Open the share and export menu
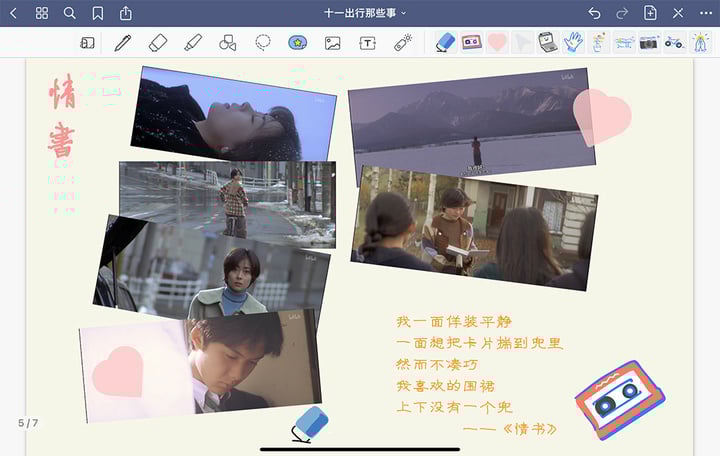Image resolution: width=720 pixels, height=456 pixels. (125, 13)
